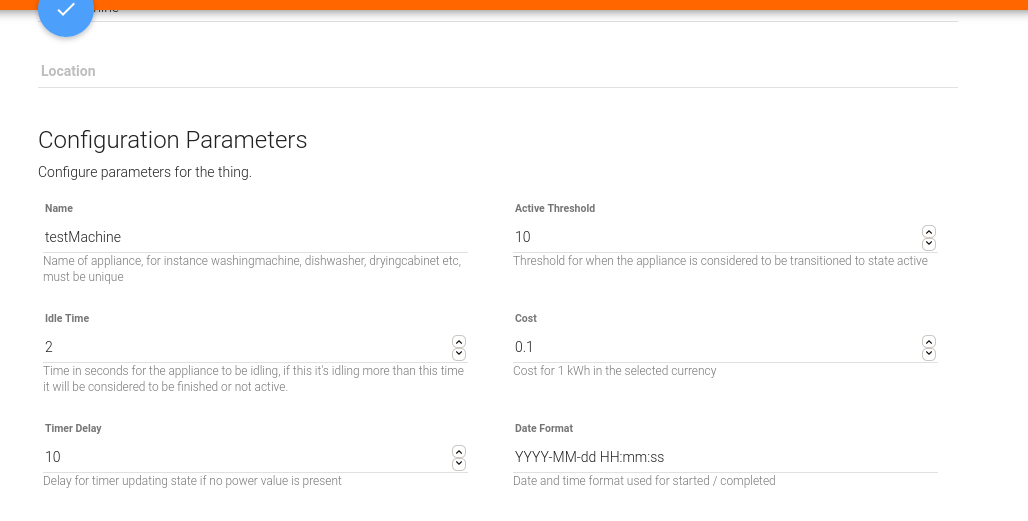Edit the Cost number field

pyautogui.click(x=710, y=347)
